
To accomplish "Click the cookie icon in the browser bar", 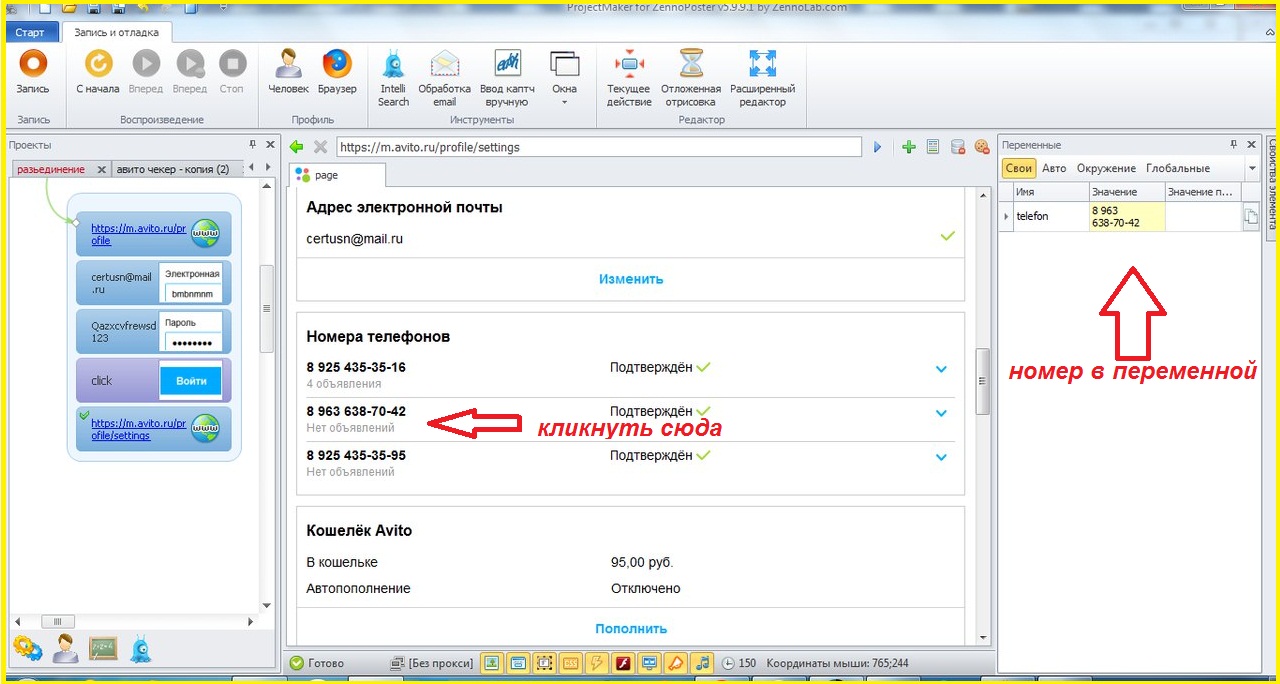I will click(981, 147).
